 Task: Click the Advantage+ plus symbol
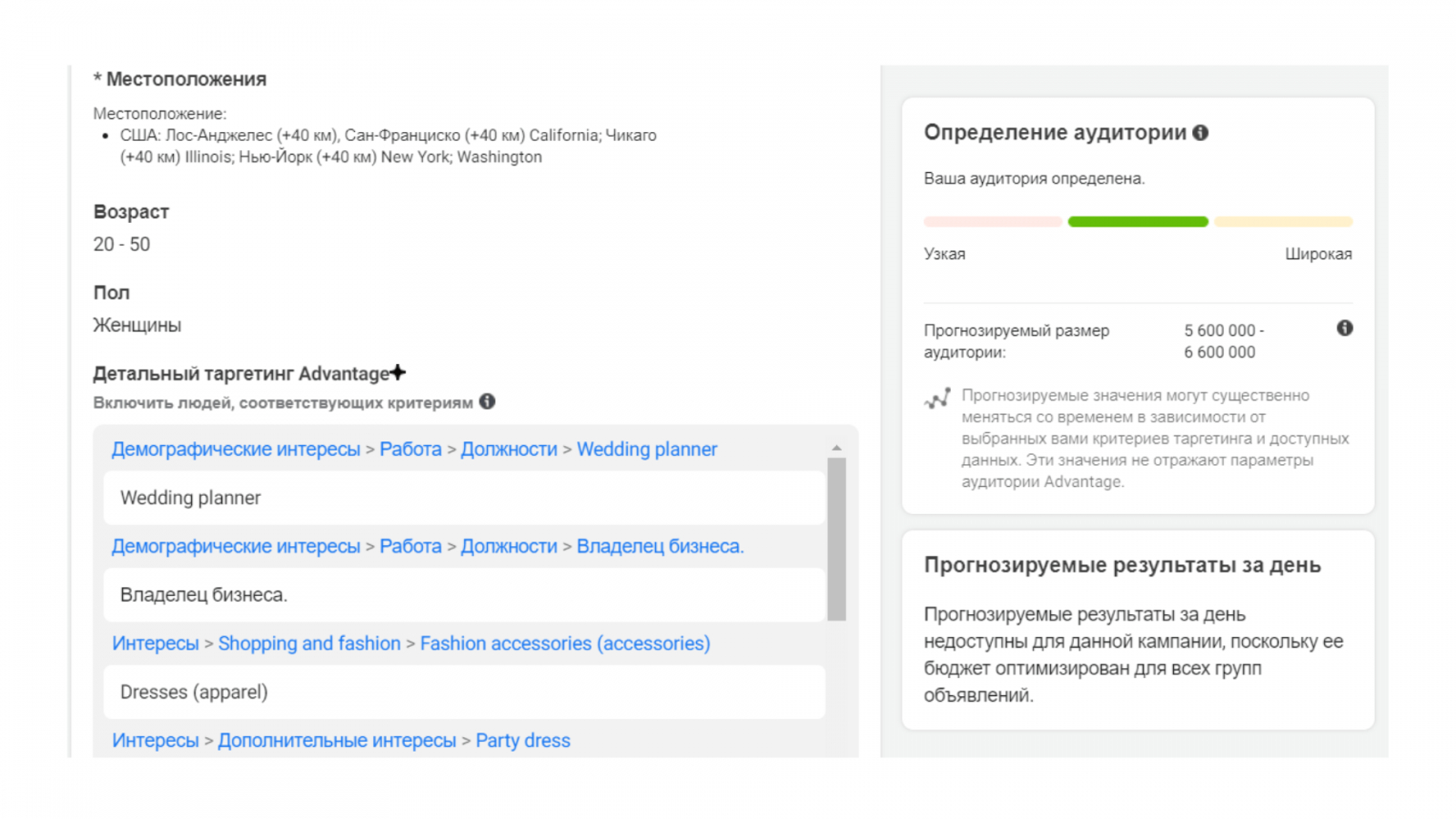398,372
